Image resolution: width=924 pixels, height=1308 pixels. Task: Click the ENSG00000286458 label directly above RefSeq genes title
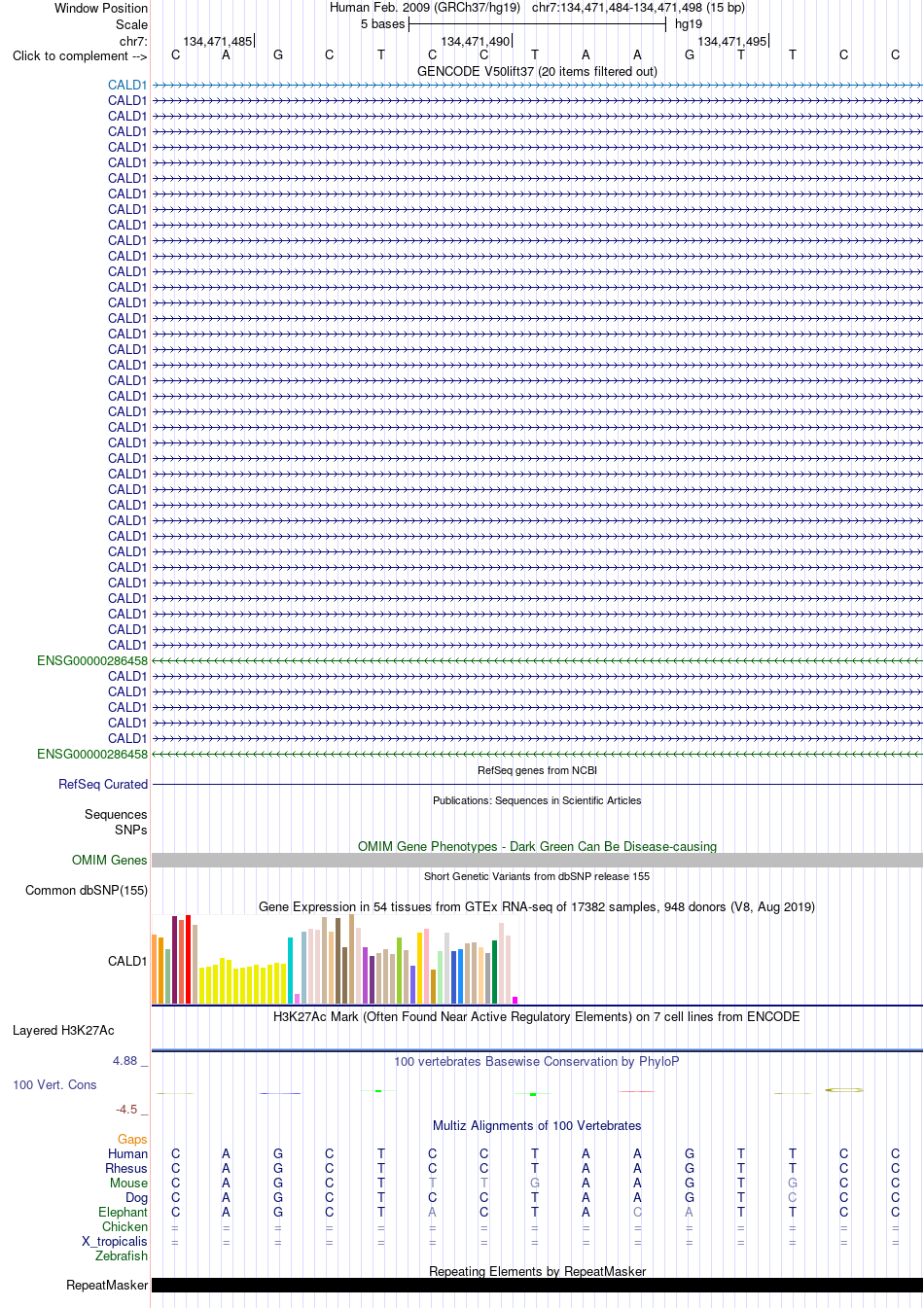tap(92, 755)
